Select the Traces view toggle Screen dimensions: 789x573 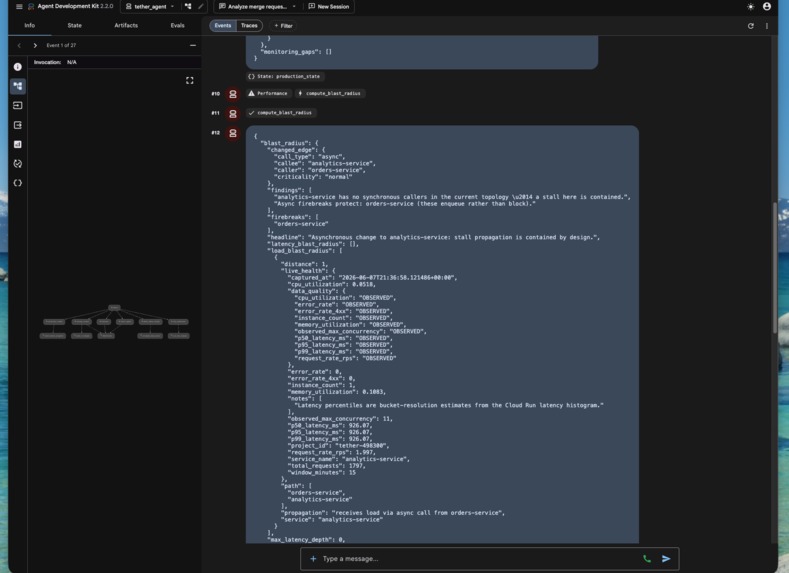click(249, 26)
